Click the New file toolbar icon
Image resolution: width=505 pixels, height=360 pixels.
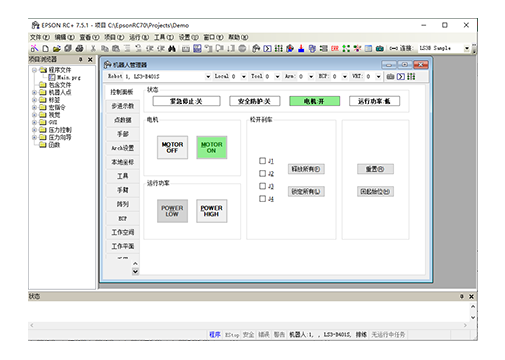(x=45, y=49)
